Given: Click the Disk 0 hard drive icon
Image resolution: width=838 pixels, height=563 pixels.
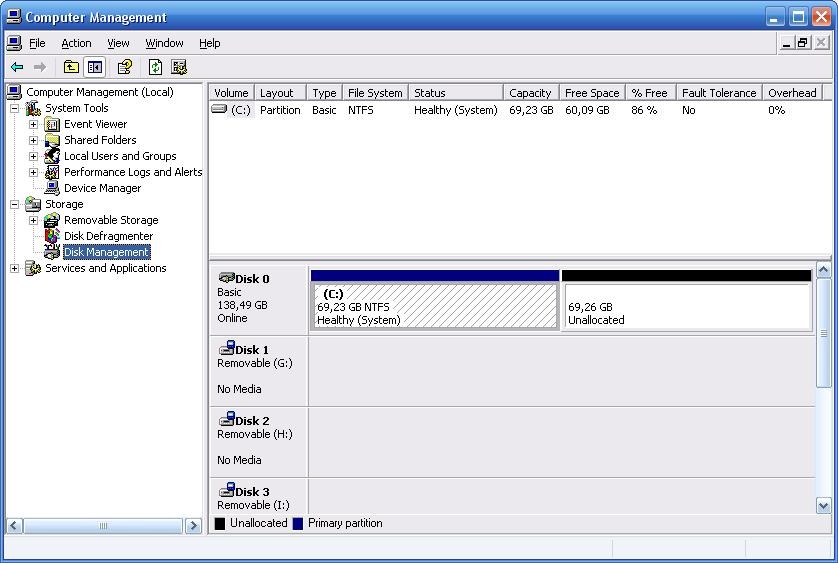Looking at the screenshot, I should click(x=227, y=277).
